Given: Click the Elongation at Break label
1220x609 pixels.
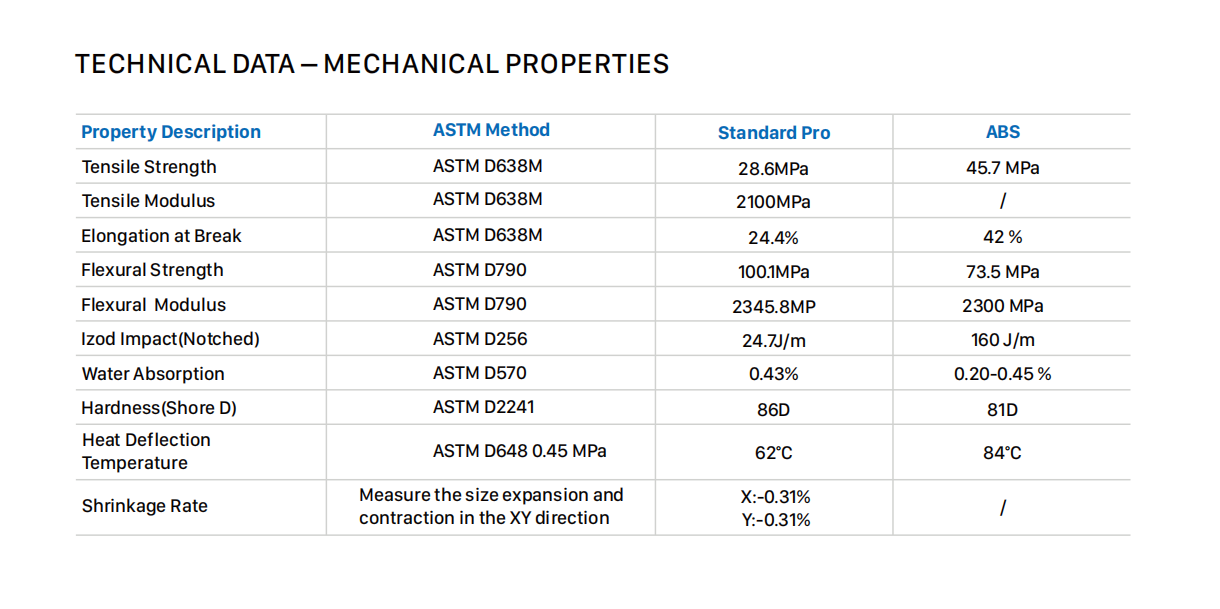Looking at the screenshot, I should [x=161, y=236].
